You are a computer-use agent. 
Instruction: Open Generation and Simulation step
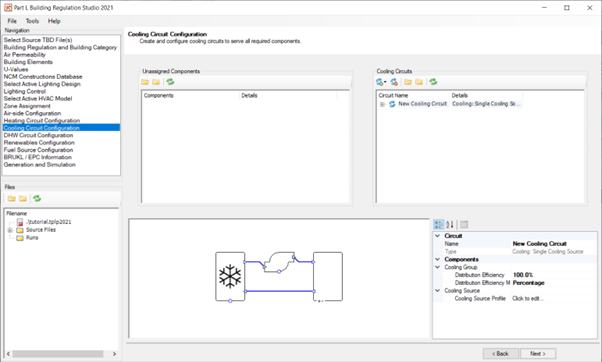click(40, 165)
